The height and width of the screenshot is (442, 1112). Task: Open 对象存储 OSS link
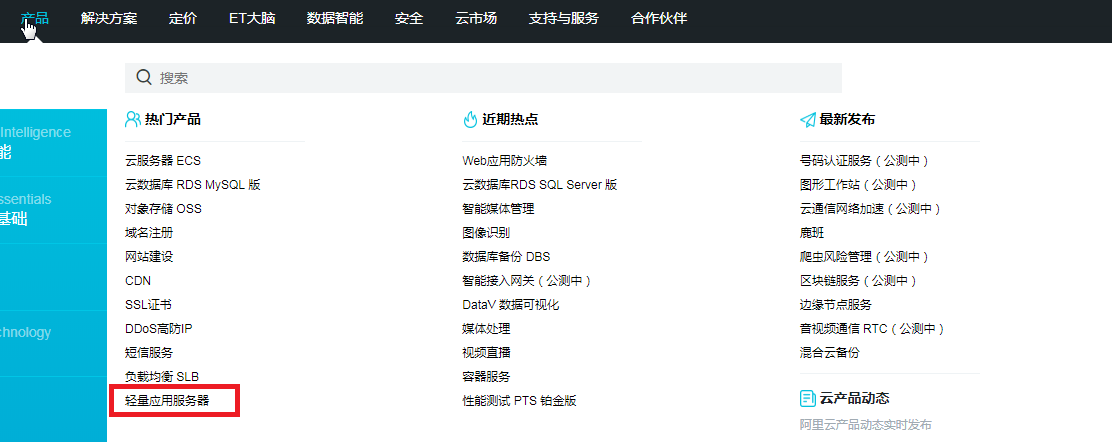point(164,209)
